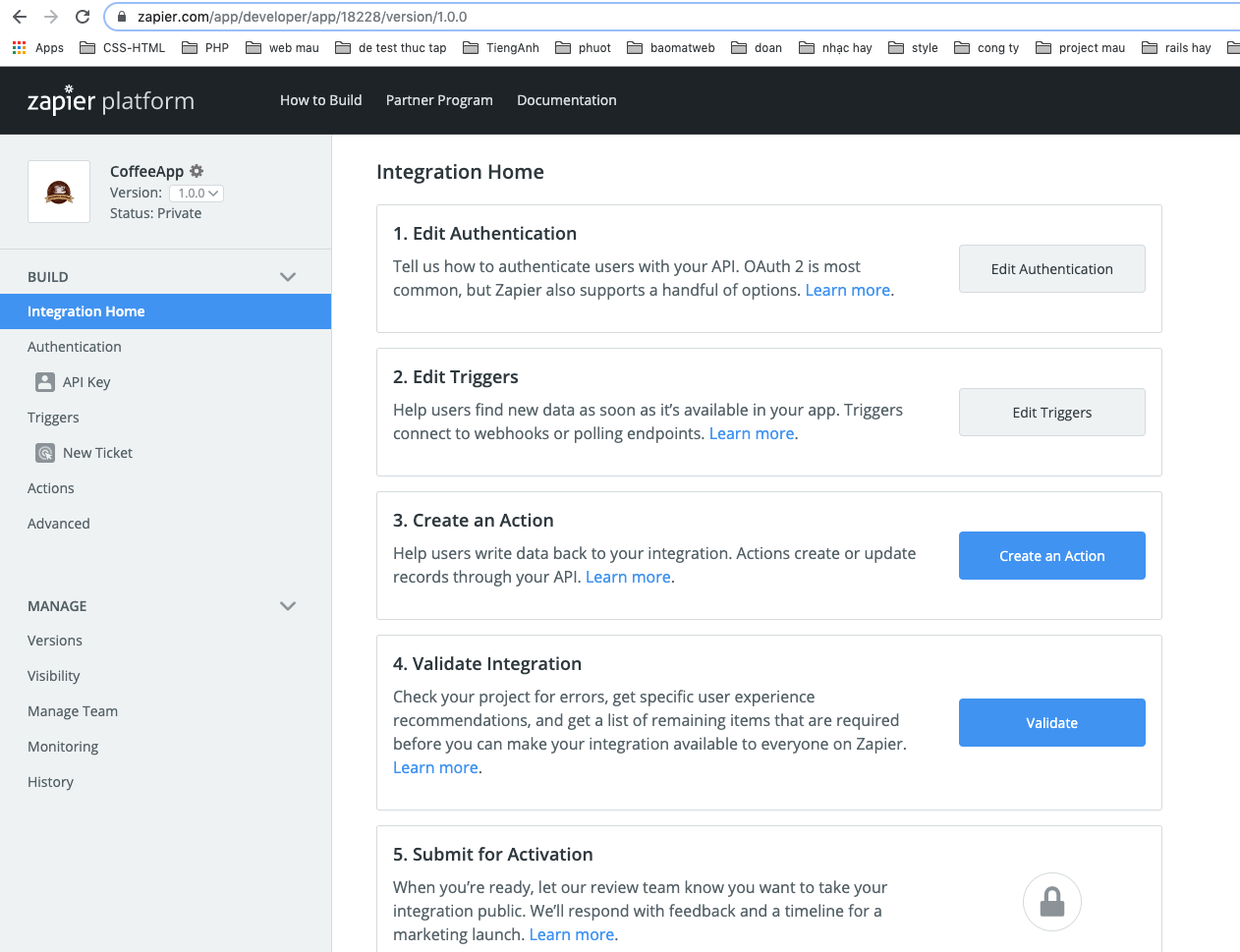Image resolution: width=1240 pixels, height=952 pixels.
Task: Click the CoffeeApp settings gear icon
Action: (x=197, y=171)
